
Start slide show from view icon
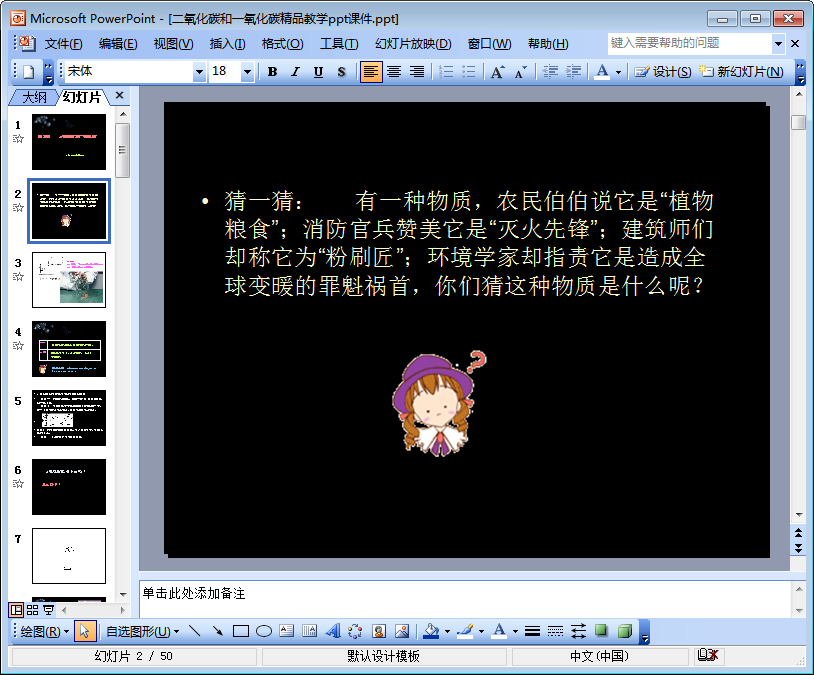click(x=48, y=610)
